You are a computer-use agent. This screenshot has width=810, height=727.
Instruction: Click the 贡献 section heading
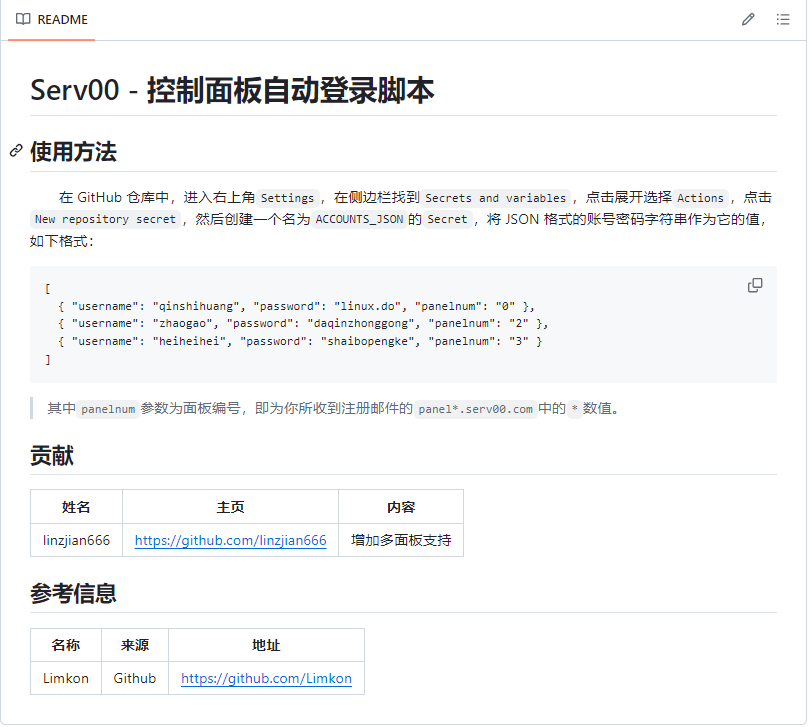pos(52,457)
